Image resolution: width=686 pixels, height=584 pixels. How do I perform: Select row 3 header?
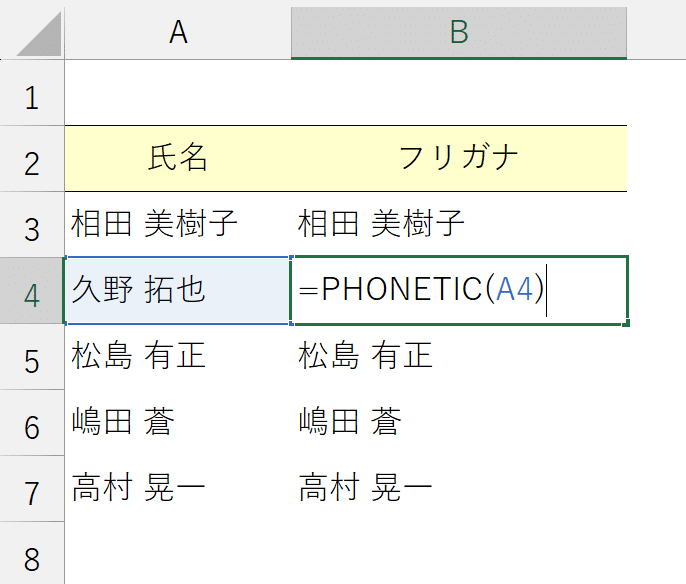point(32,225)
